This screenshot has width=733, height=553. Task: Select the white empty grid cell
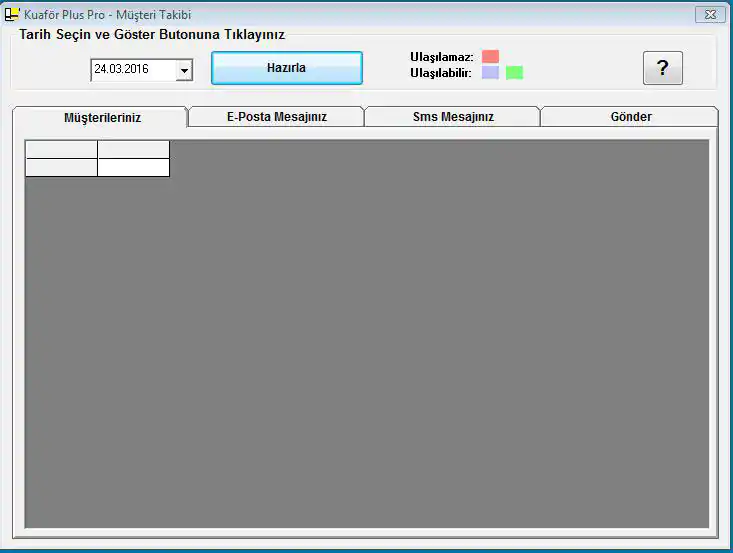(133, 167)
